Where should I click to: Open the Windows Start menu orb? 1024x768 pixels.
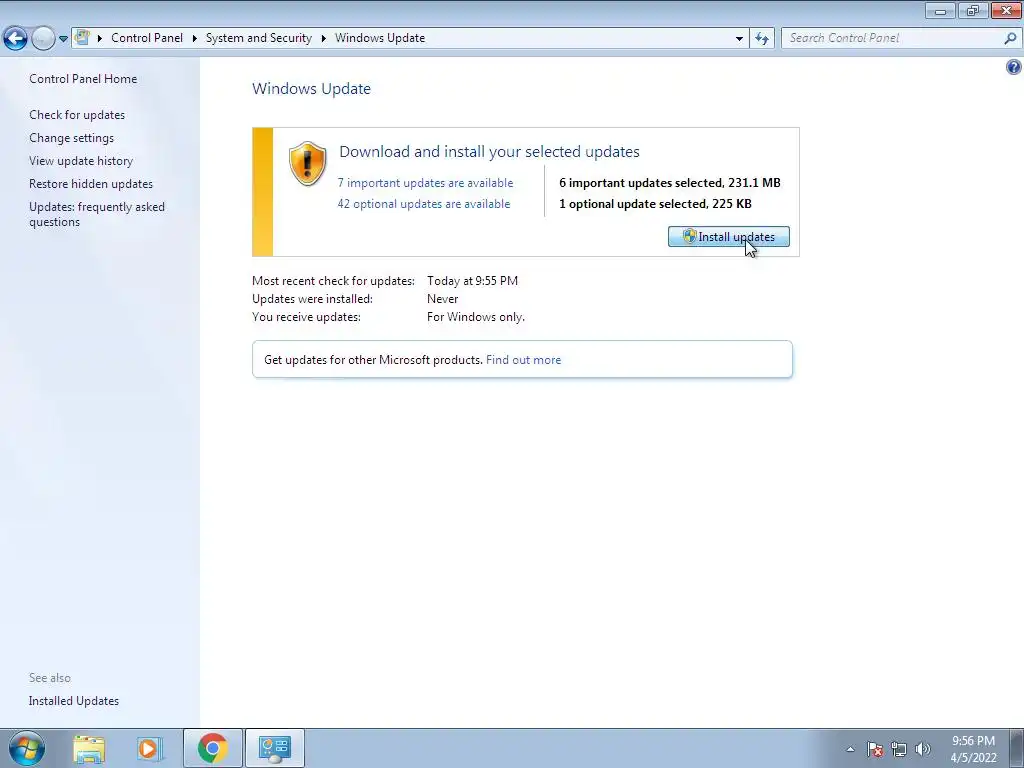coord(27,748)
